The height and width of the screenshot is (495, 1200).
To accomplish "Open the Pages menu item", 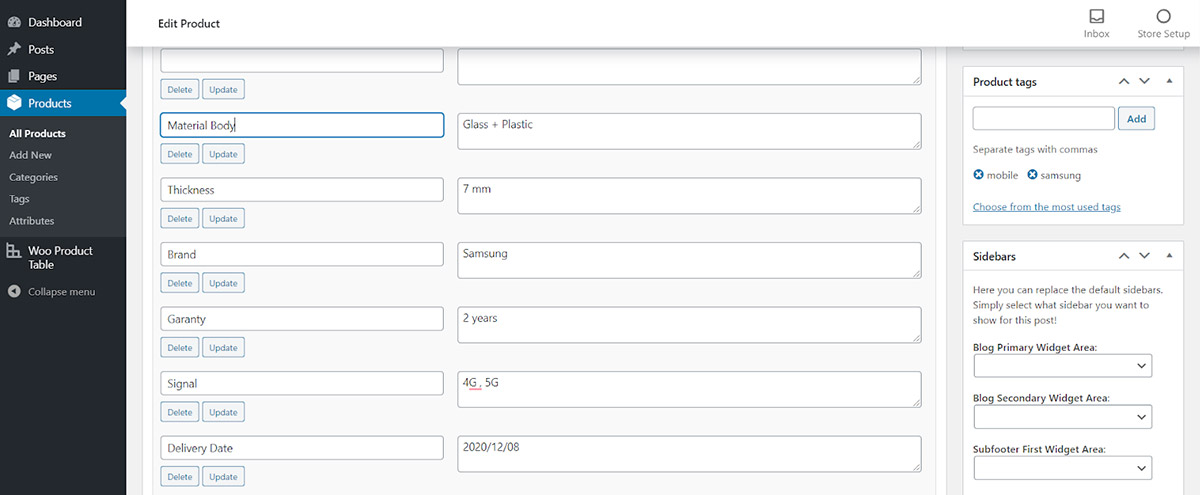I will click(x=42, y=76).
